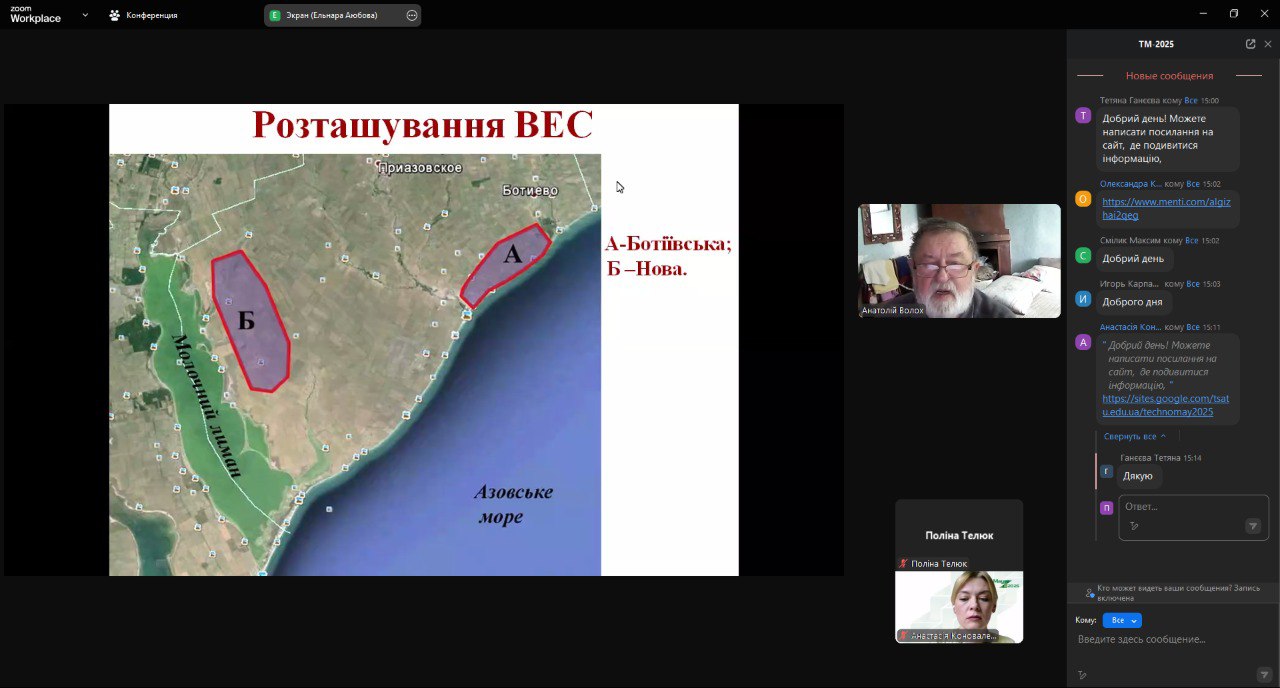Click Смілик Максим avatar C
The image size is (1280, 688).
(x=1083, y=255)
